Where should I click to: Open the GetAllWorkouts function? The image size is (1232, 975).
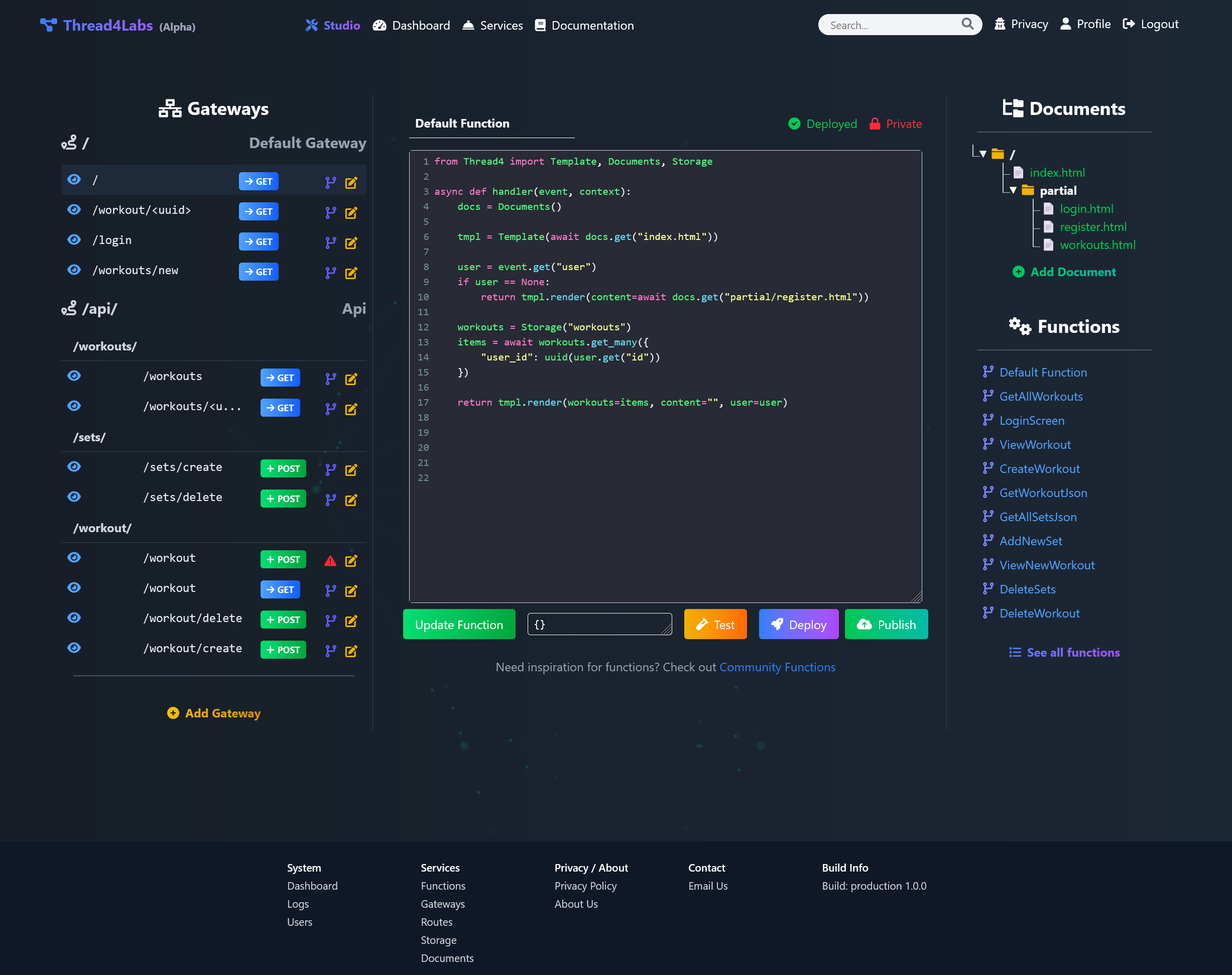point(1041,396)
